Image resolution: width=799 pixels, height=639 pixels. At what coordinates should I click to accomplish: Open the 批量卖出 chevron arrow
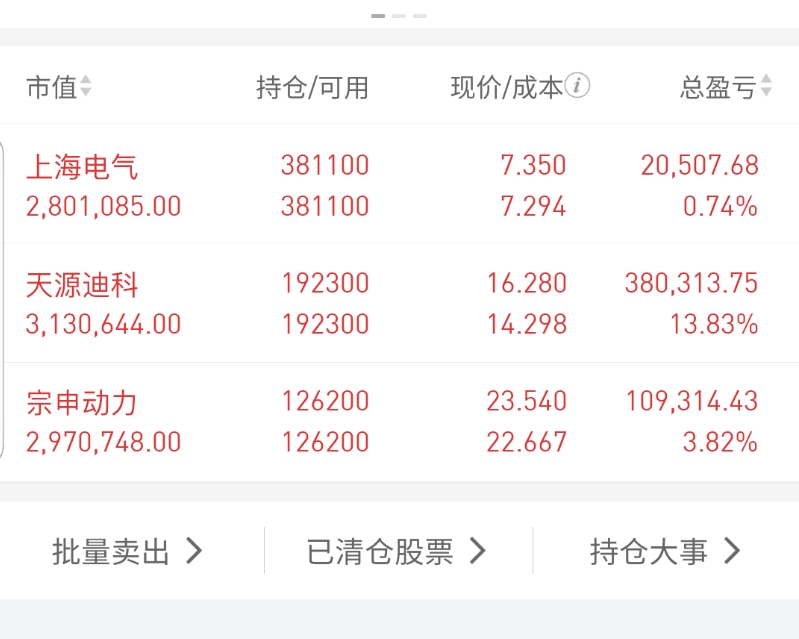point(194,551)
